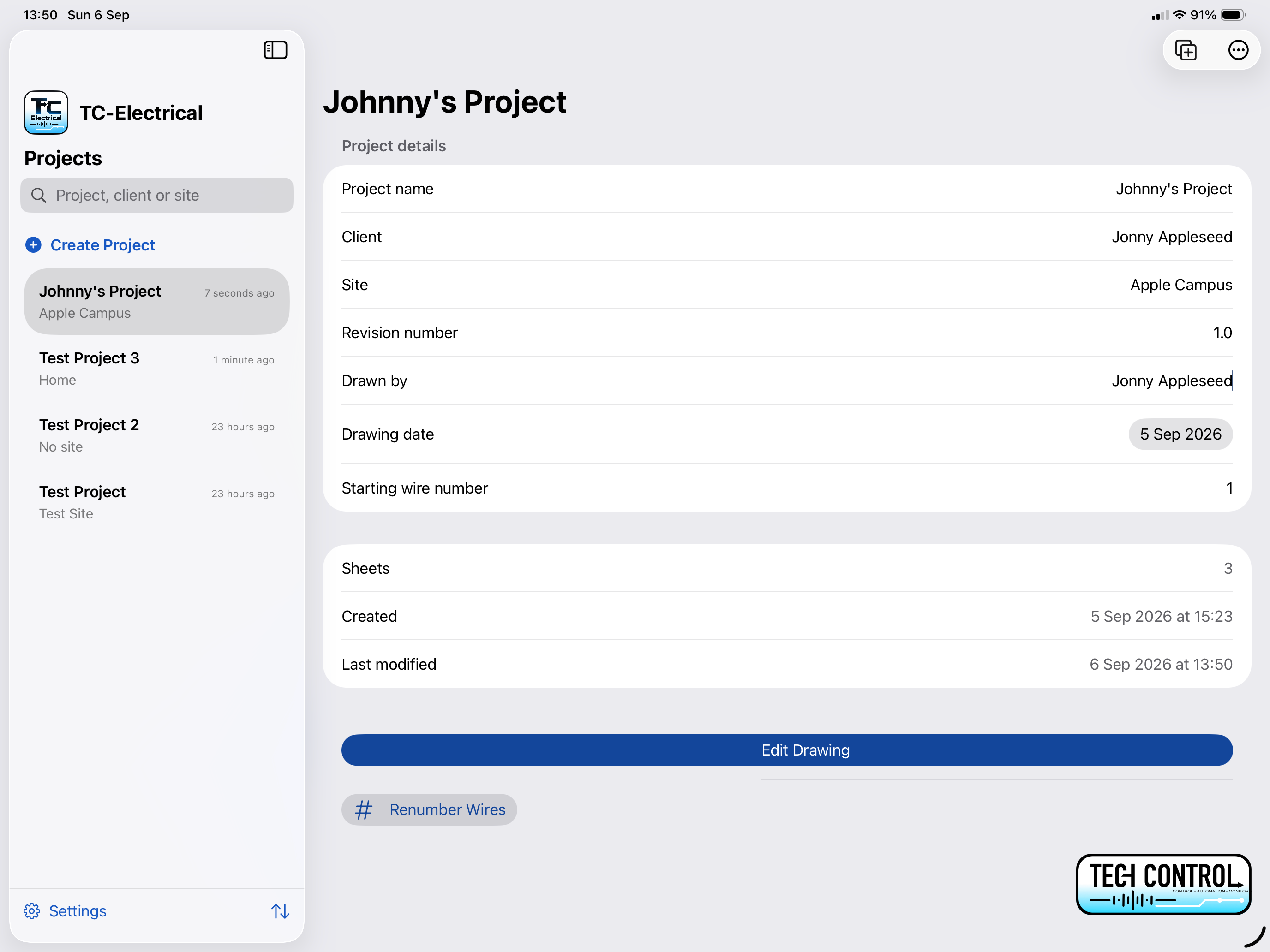This screenshot has height=952, width=1270.
Task: Click the 'Home' subtitle under Test Project 3
Action: (x=57, y=380)
